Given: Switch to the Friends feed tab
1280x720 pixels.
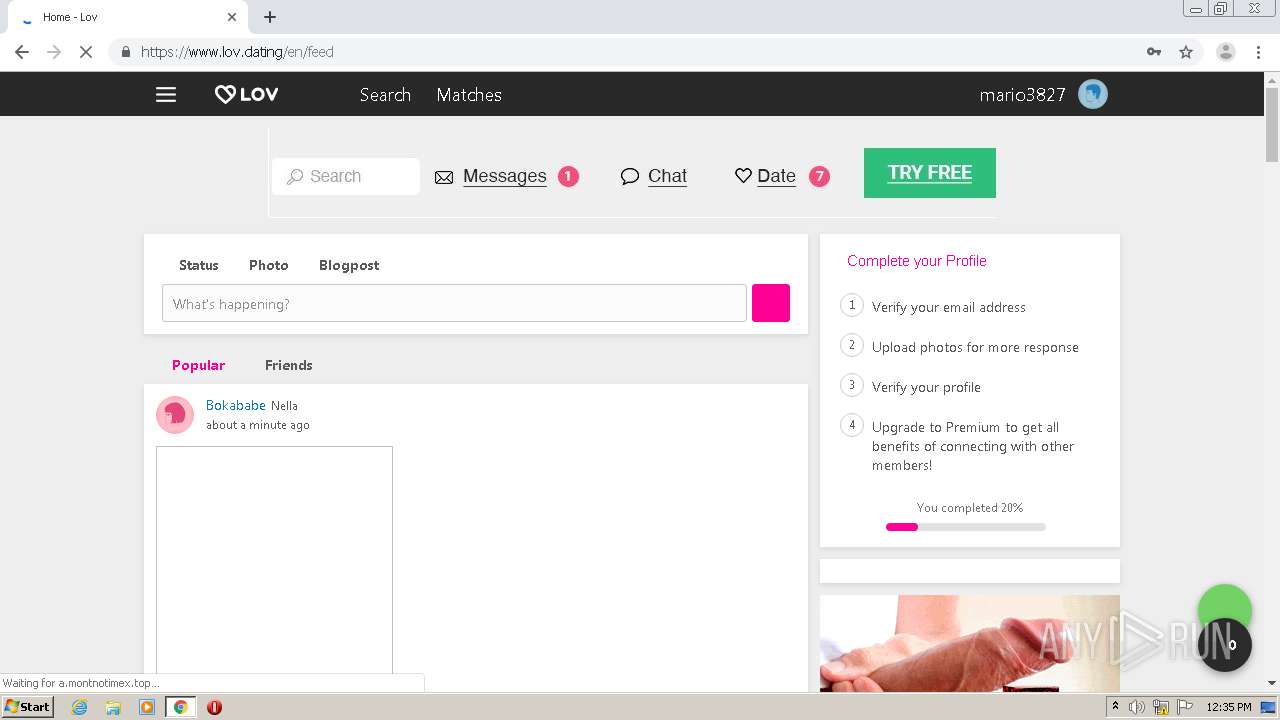Looking at the screenshot, I should tap(289, 365).
